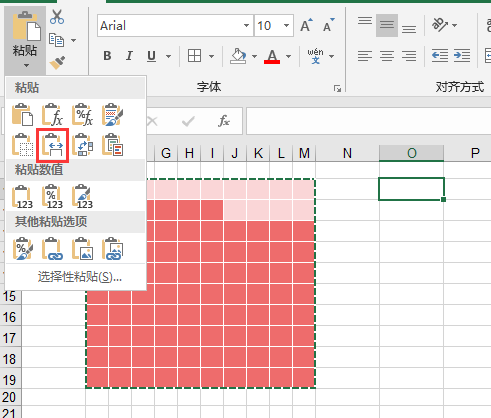
Task: Open the Arial font name dropdown
Action: (246, 26)
